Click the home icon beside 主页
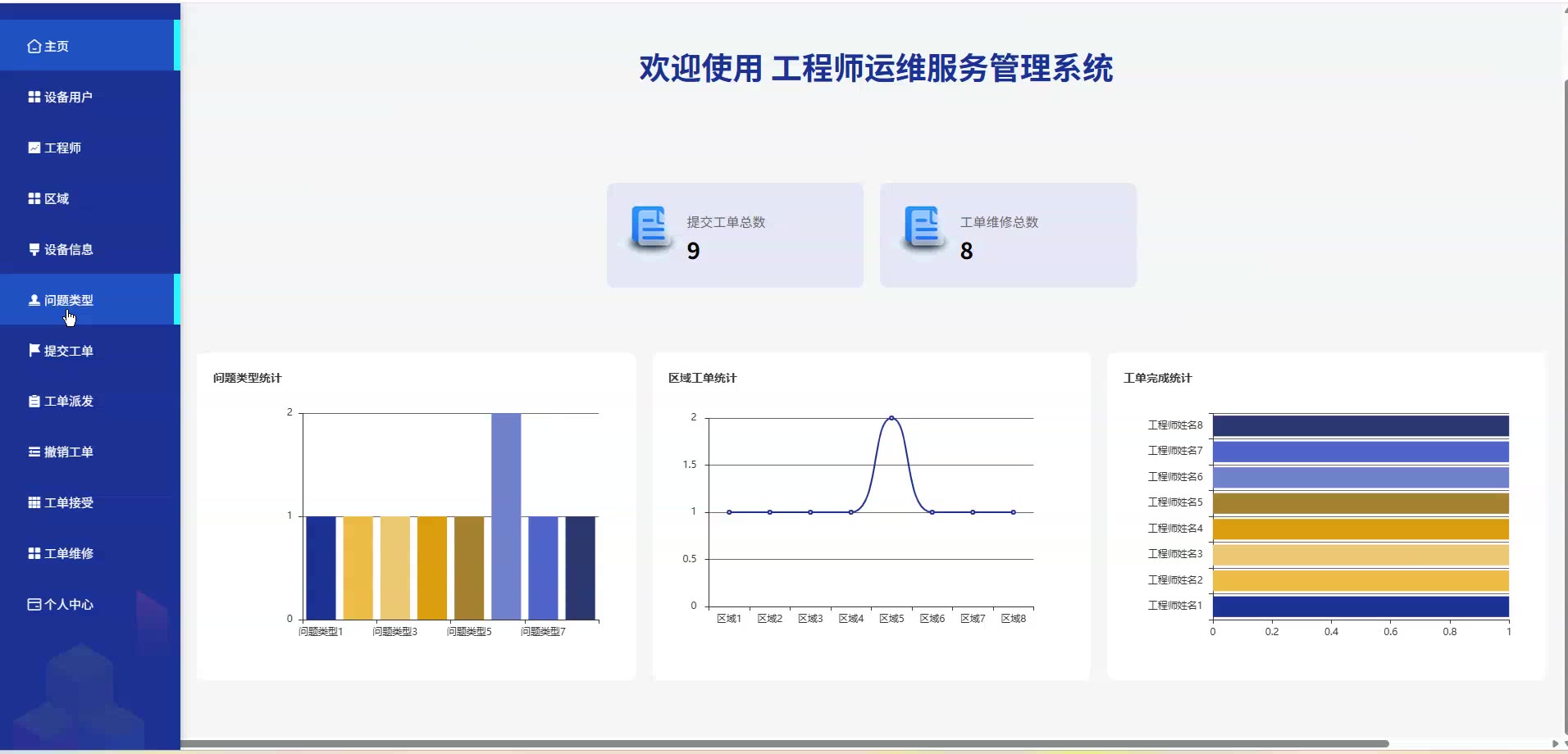Image resolution: width=1568 pixels, height=754 pixels. (x=34, y=47)
